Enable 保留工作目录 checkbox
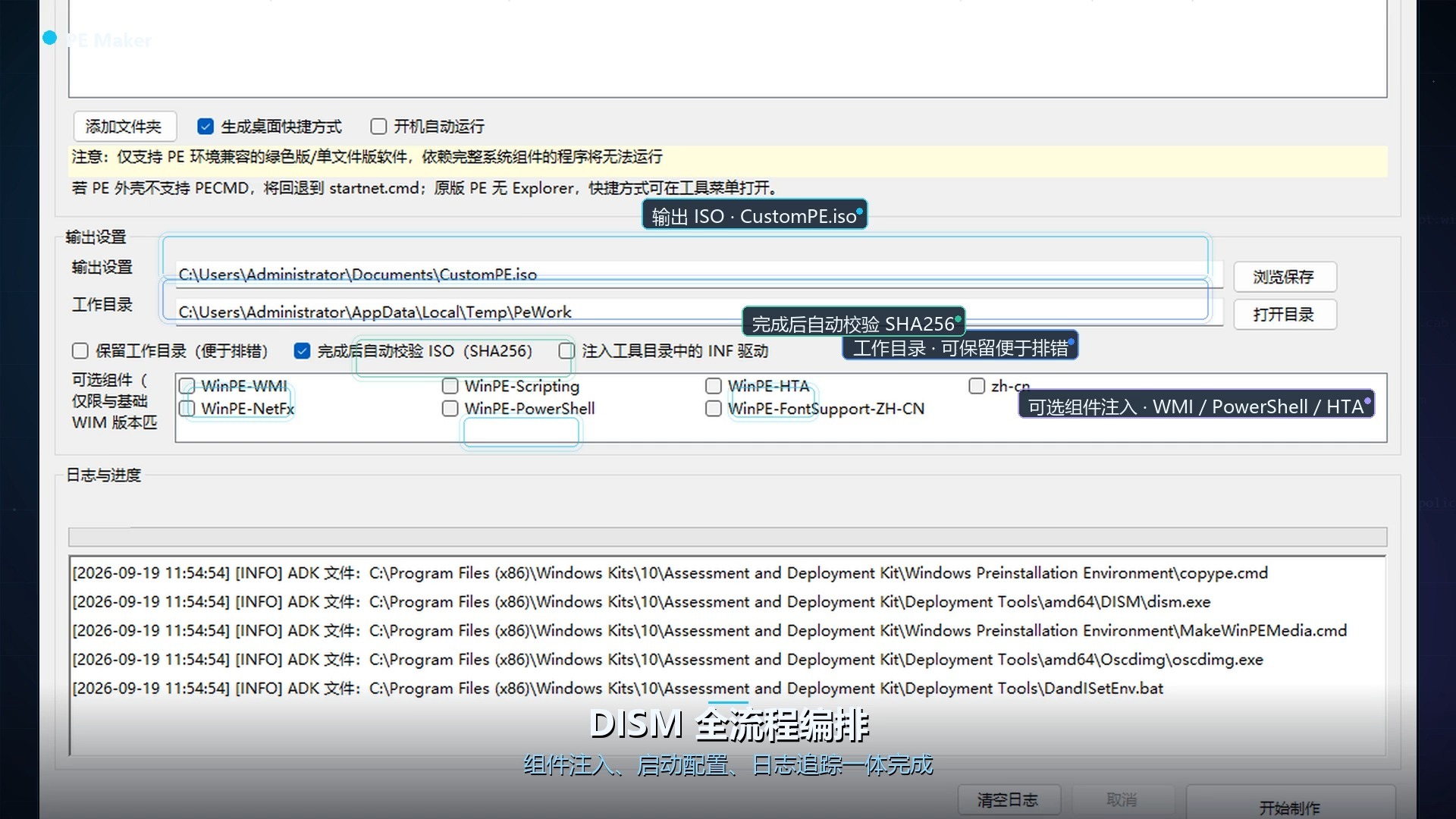The image size is (1456, 819). tap(80, 350)
